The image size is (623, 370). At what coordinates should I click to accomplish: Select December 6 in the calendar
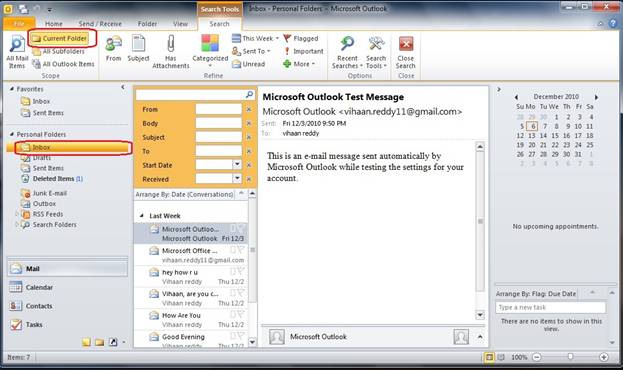(x=532, y=126)
